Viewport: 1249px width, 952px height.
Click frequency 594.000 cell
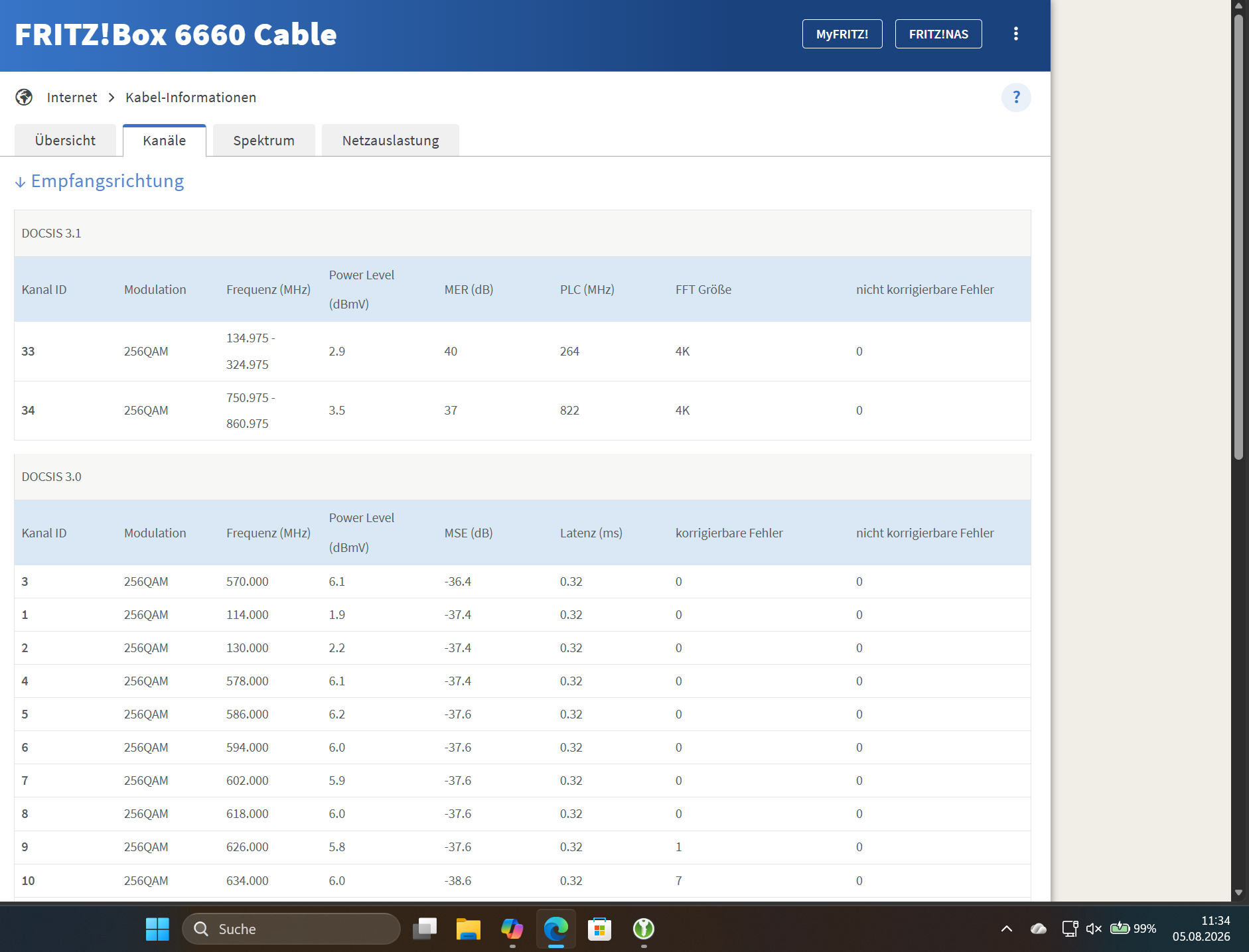(248, 748)
